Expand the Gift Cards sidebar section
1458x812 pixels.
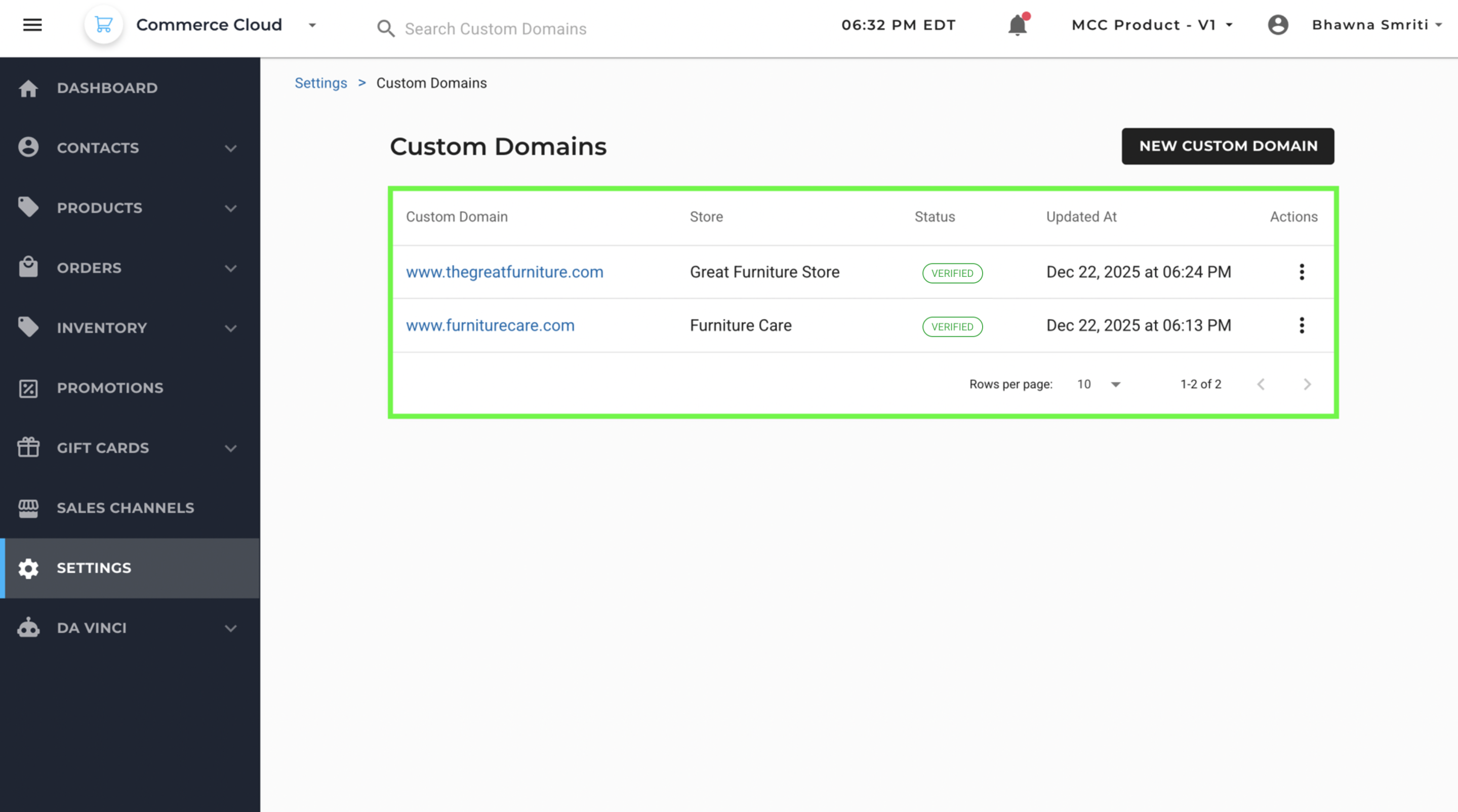[230, 448]
